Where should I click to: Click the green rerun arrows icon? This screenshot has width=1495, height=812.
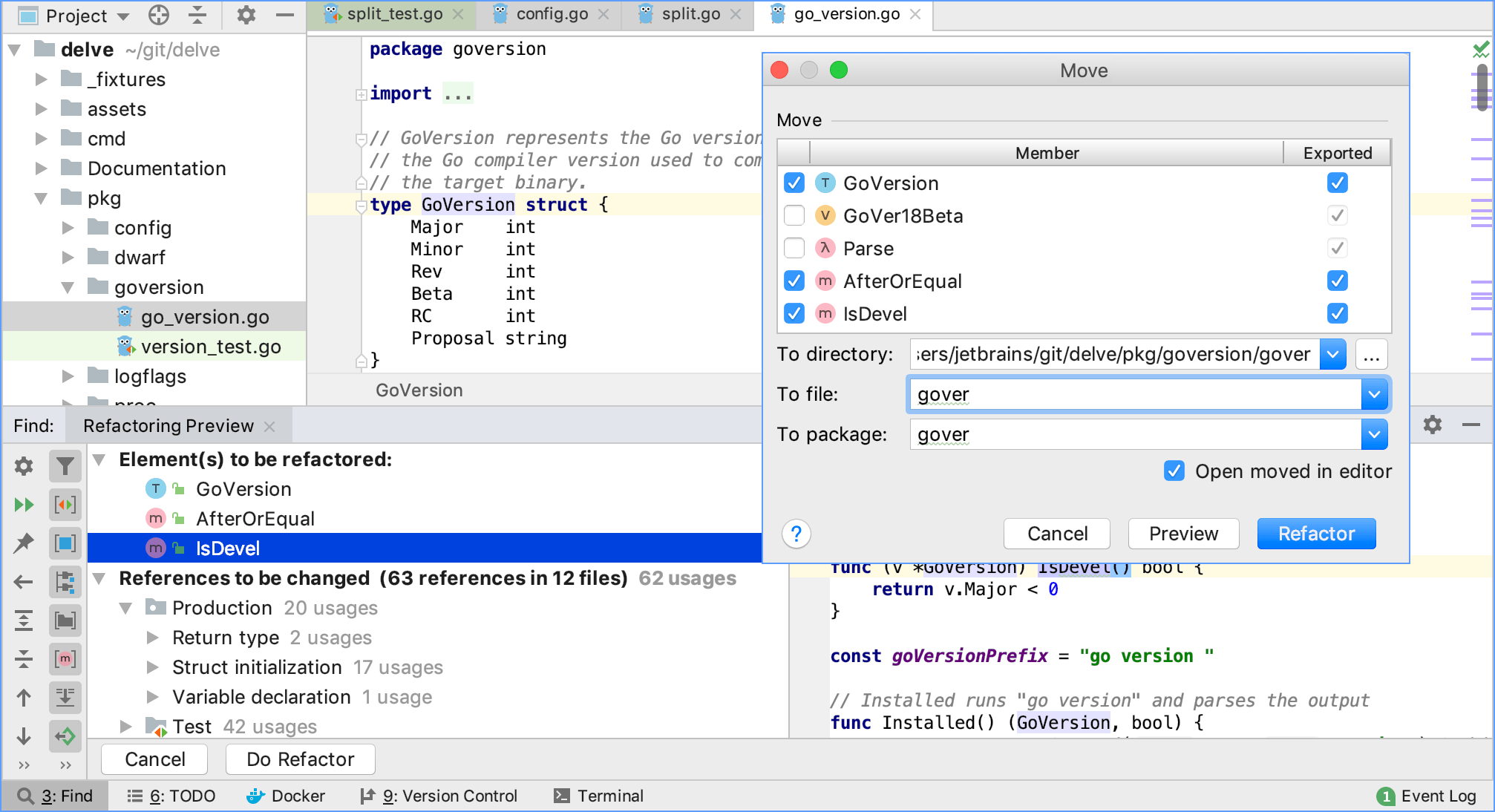tap(24, 505)
